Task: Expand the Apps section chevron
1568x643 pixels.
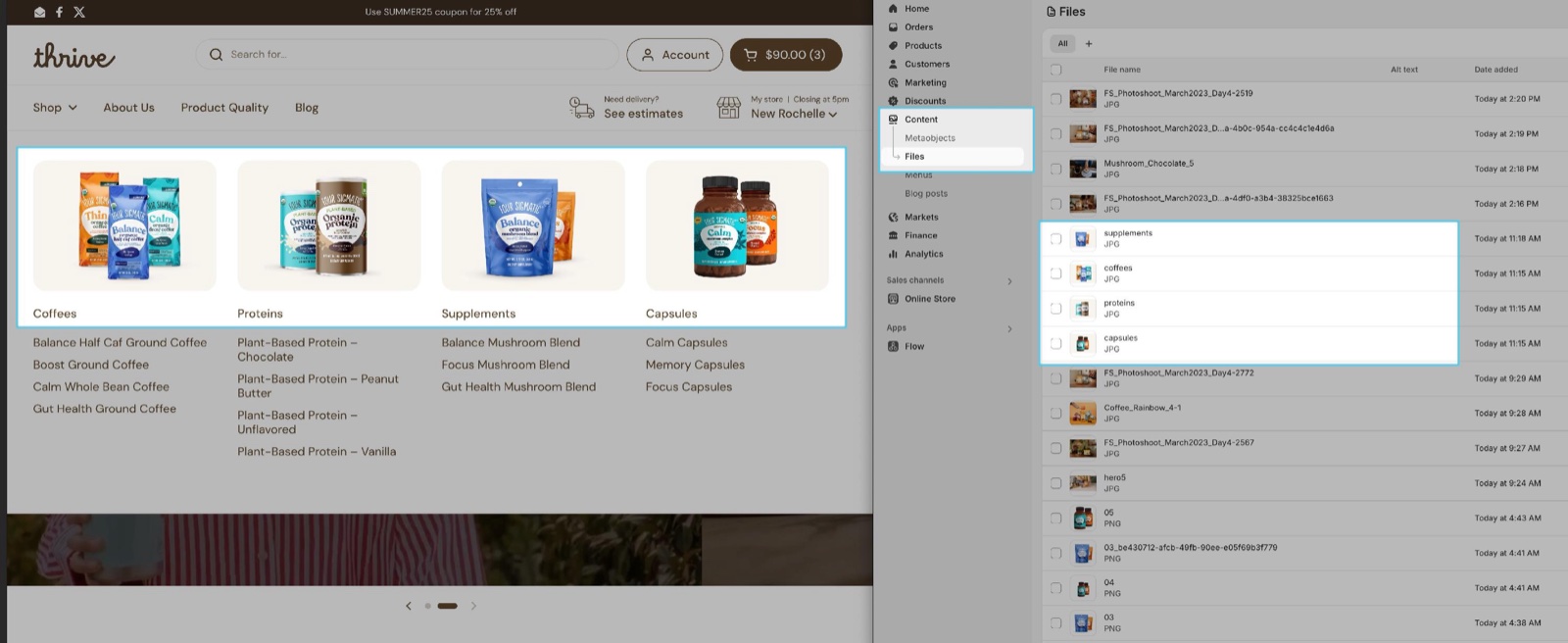Action: click(x=1009, y=328)
